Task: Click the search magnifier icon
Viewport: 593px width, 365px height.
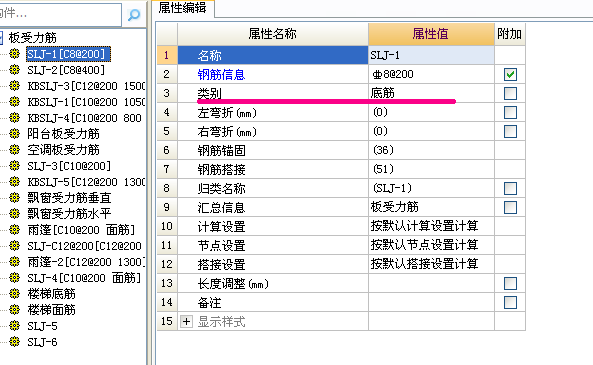Action: [x=134, y=15]
